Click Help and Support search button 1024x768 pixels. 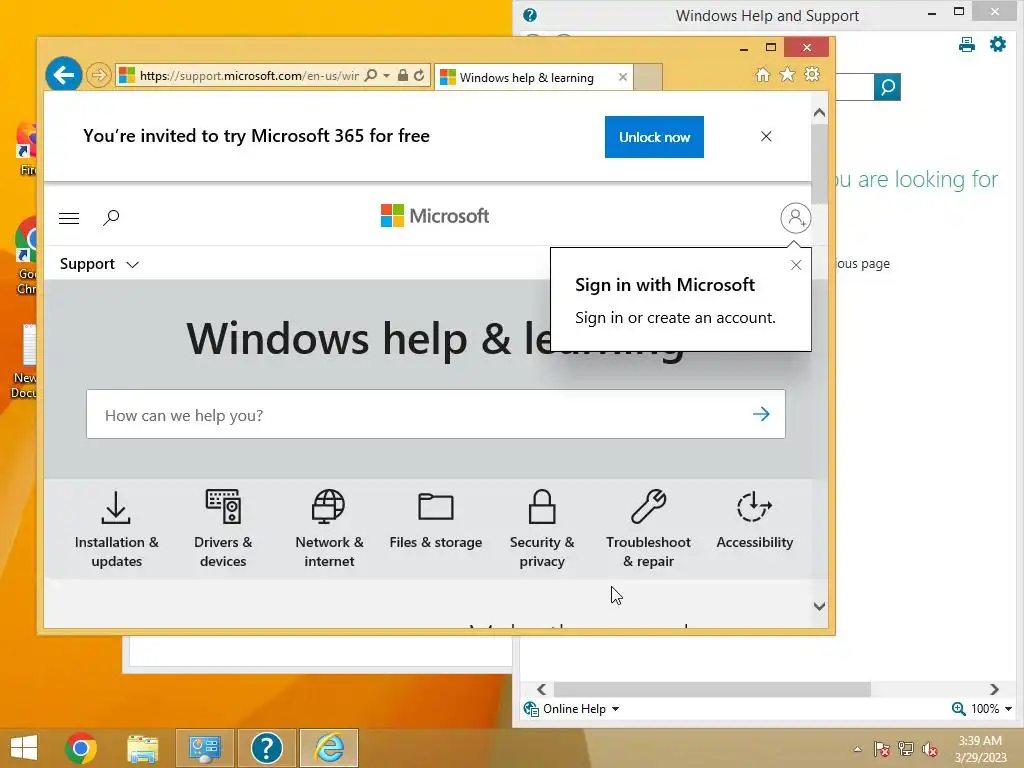point(887,87)
